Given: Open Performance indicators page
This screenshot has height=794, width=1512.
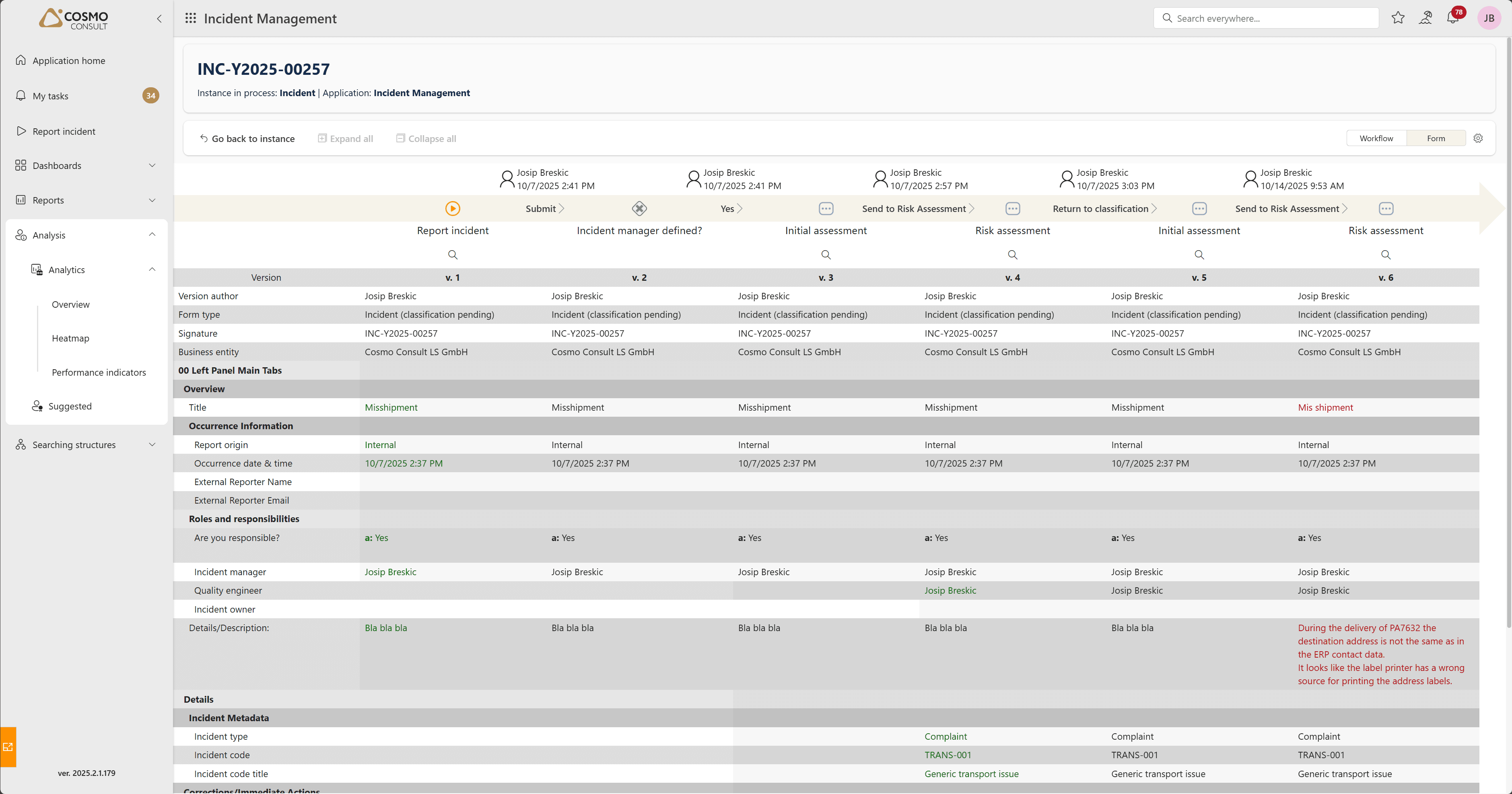Looking at the screenshot, I should [x=99, y=372].
